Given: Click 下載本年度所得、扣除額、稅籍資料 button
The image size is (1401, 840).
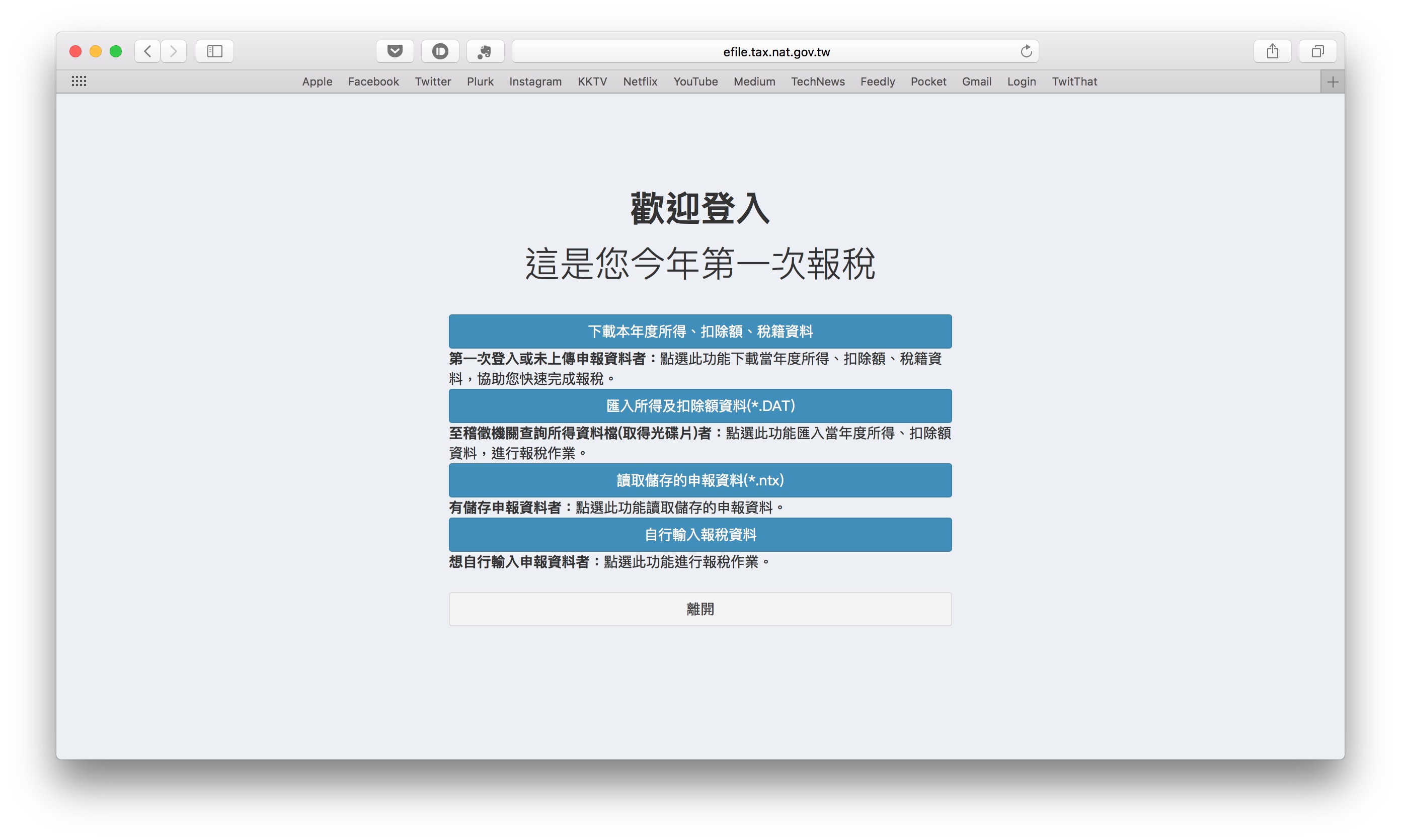Looking at the screenshot, I should (x=700, y=331).
